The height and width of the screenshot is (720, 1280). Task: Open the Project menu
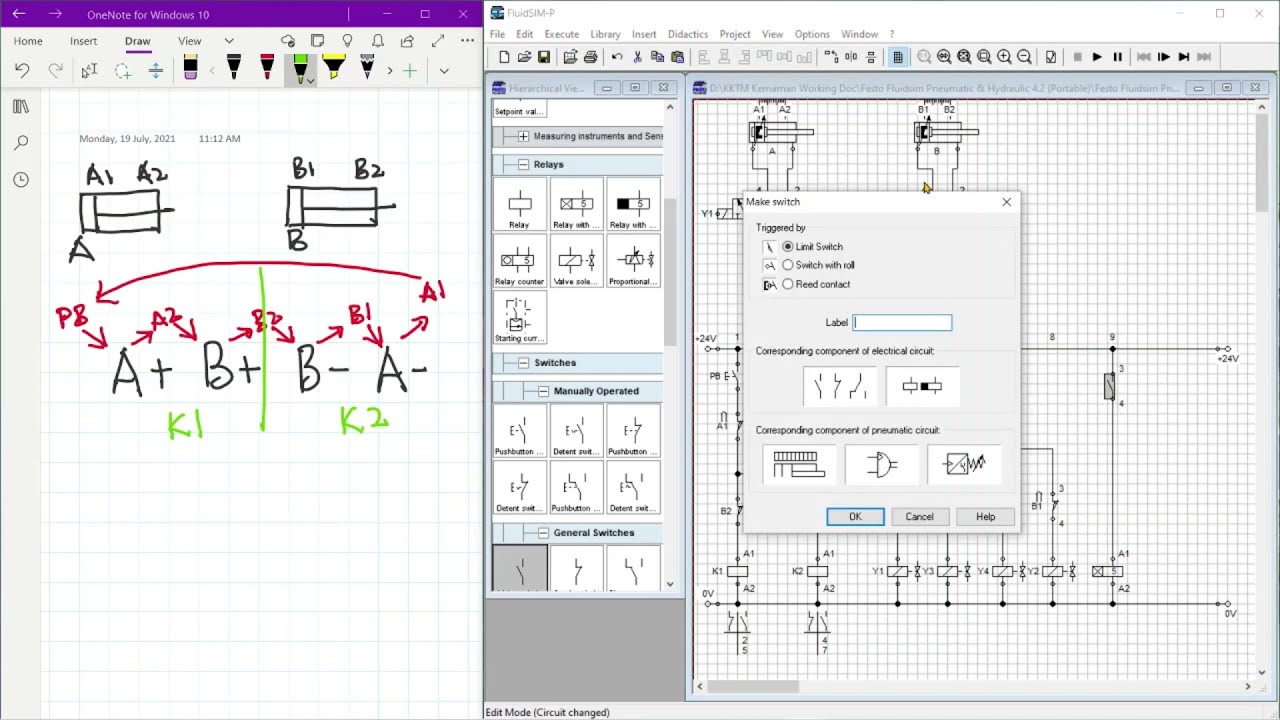(735, 34)
